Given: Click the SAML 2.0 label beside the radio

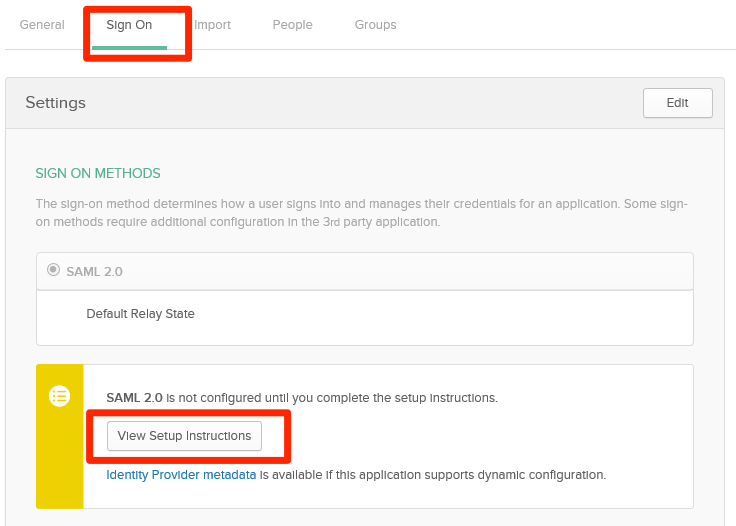Looking at the screenshot, I should point(94,271).
